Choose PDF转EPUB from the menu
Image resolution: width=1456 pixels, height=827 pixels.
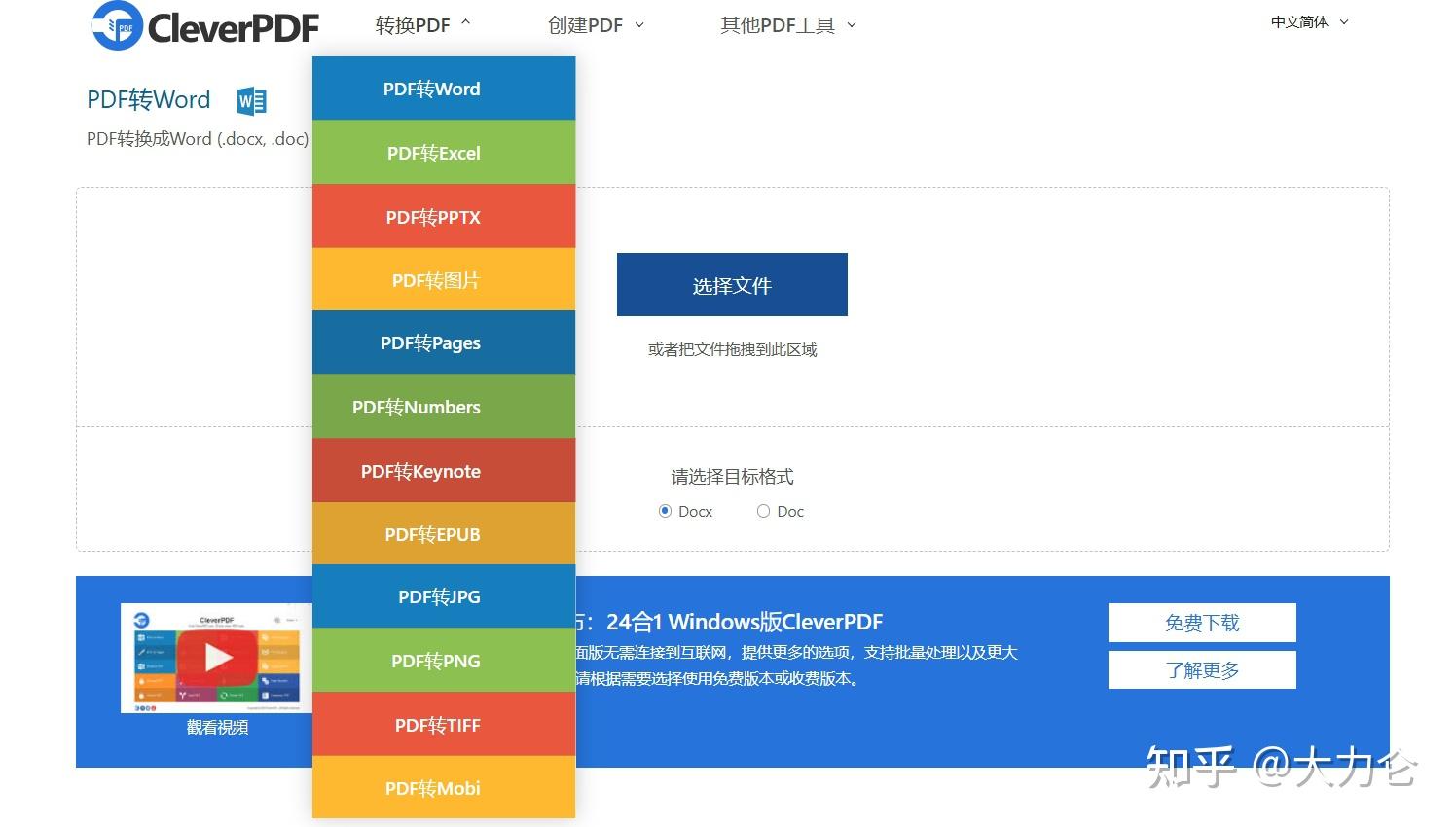pos(444,534)
